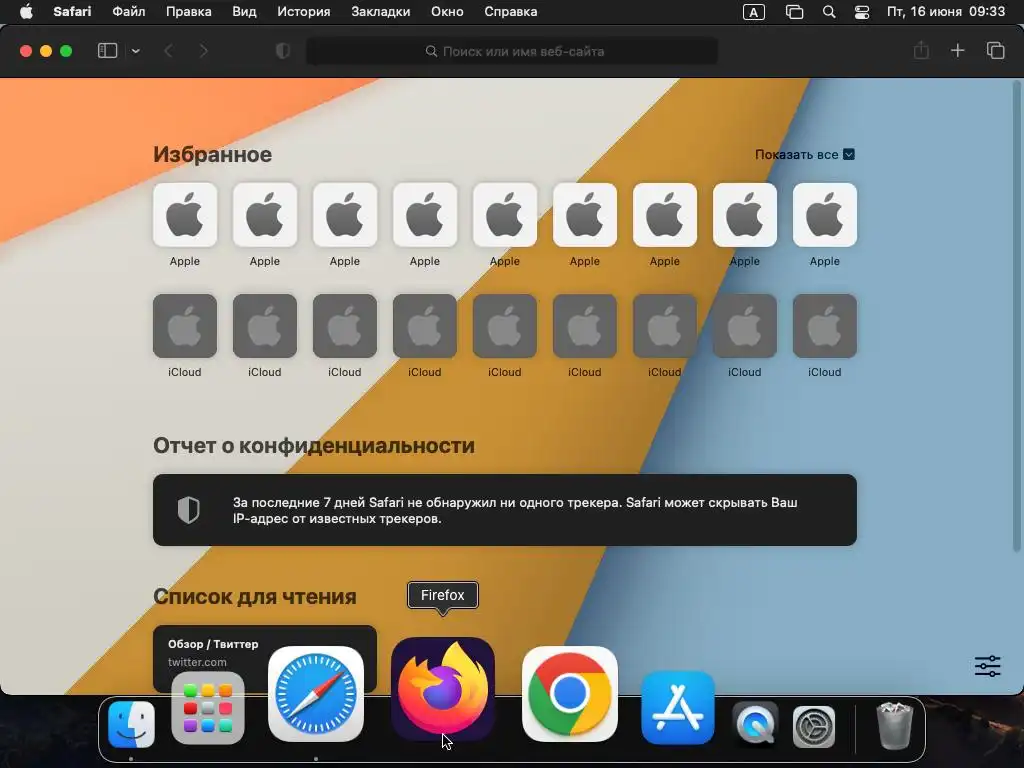Toggle the Safari sidebar
This screenshot has width=1024, height=768.
[x=107, y=51]
